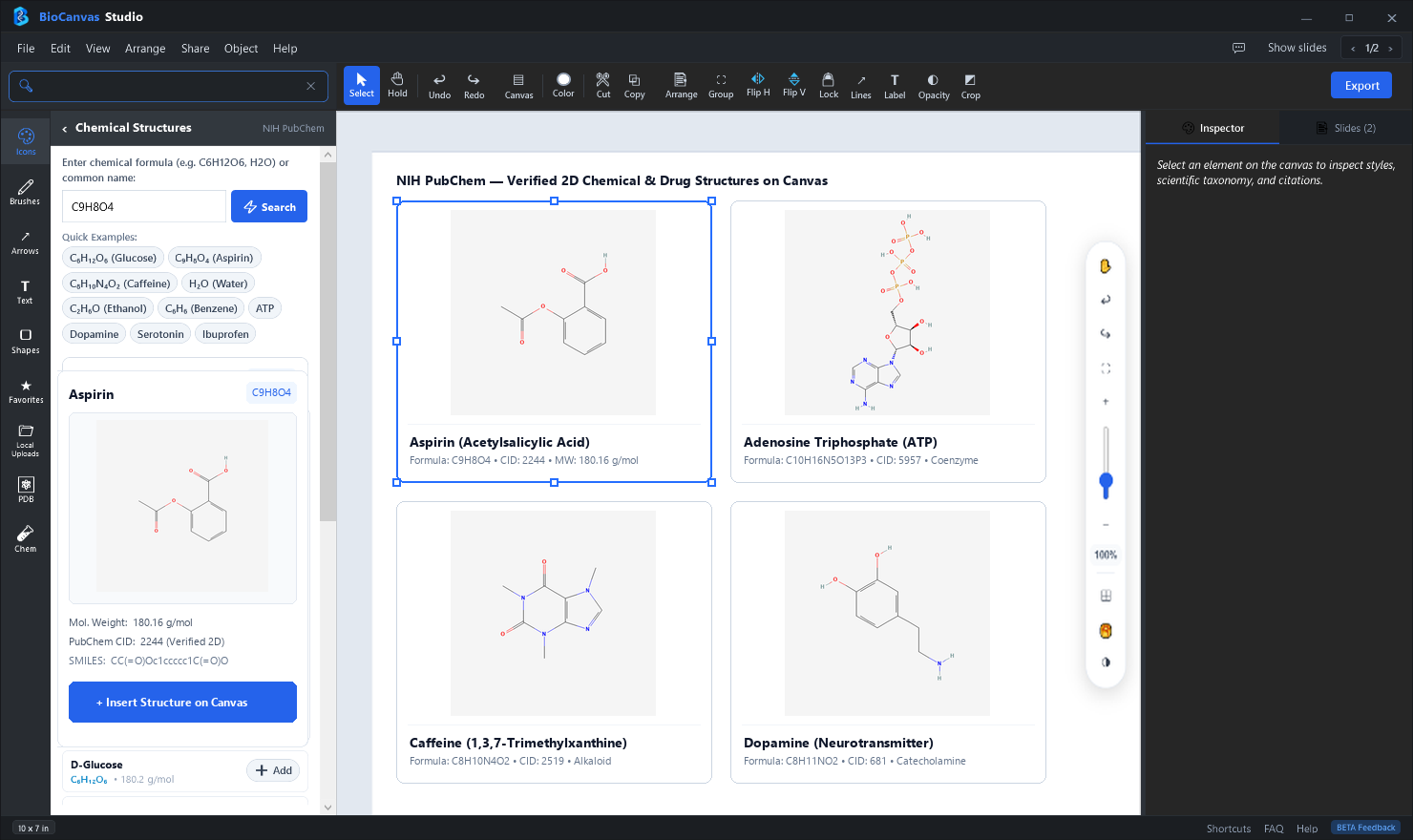1413x840 pixels.
Task: Switch to the Inspector tab
Action: click(x=1213, y=128)
